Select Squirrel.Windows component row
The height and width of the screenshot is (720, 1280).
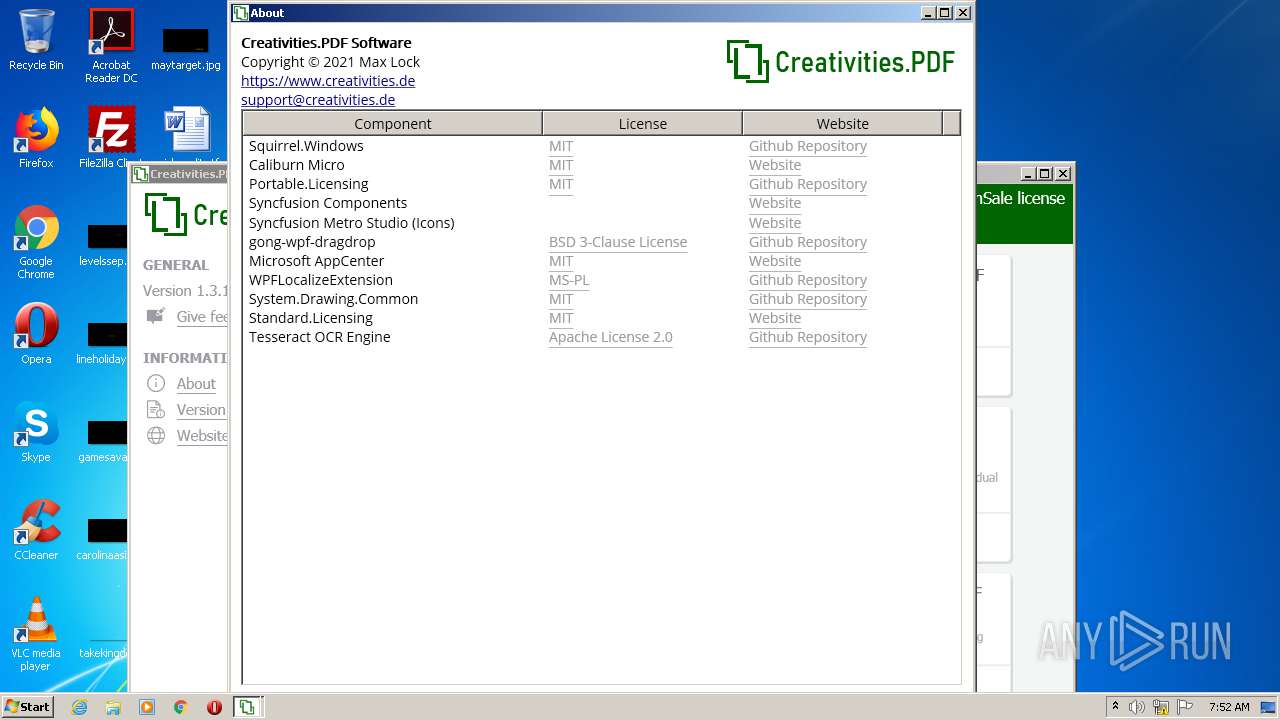pyautogui.click(x=601, y=146)
